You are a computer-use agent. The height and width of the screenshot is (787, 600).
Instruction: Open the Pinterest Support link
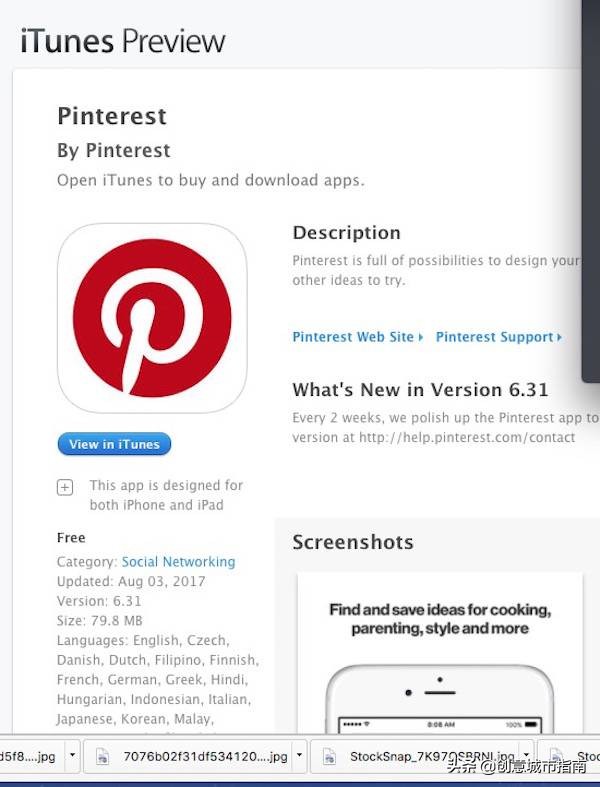[495, 337]
